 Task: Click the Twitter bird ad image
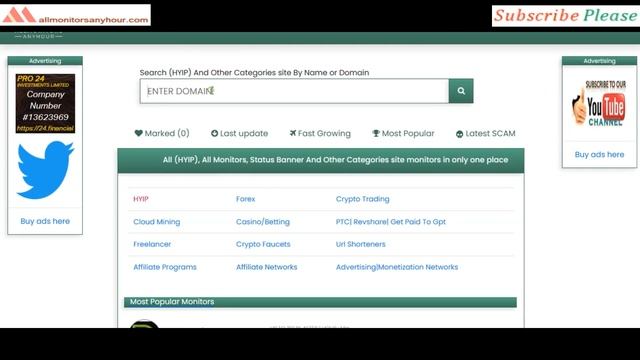[45, 170]
